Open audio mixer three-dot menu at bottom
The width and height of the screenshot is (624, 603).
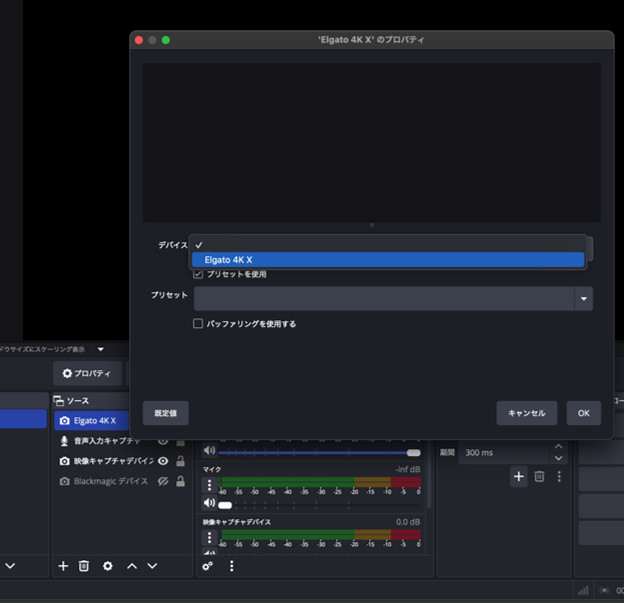[232, 566]
